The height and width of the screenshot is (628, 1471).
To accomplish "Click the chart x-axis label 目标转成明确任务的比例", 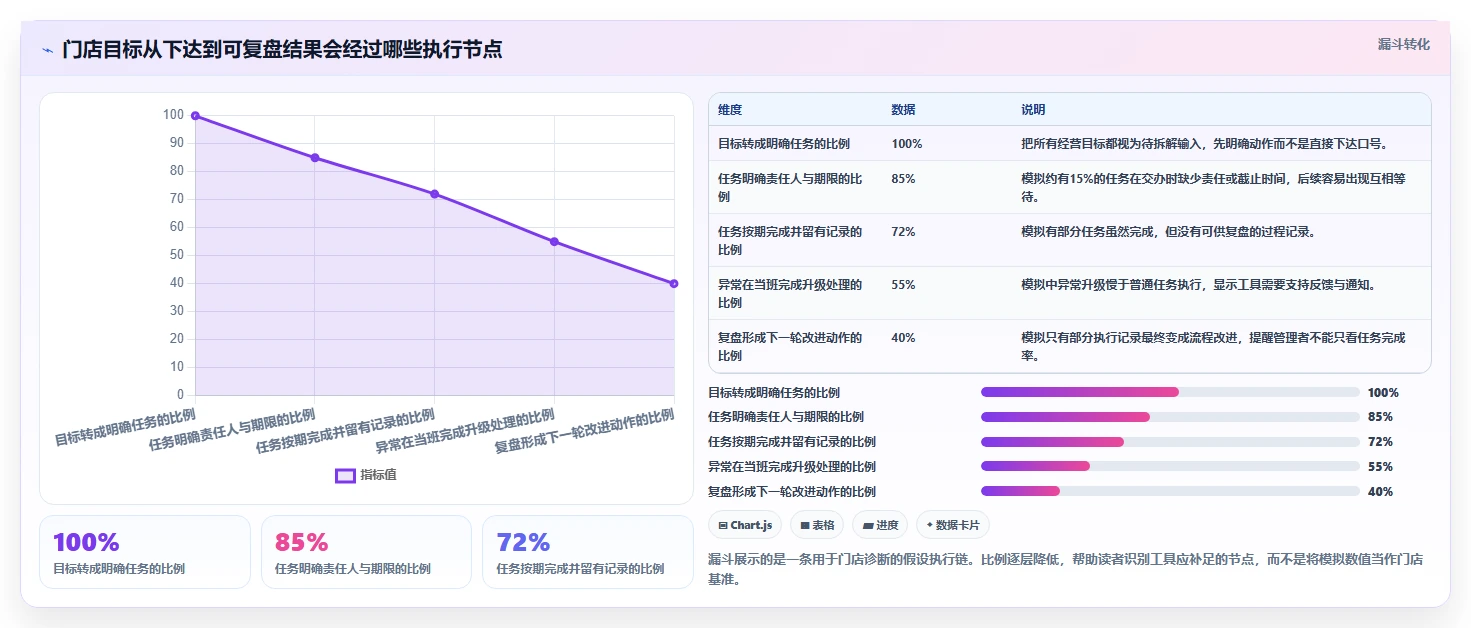I will click(125, 427).
